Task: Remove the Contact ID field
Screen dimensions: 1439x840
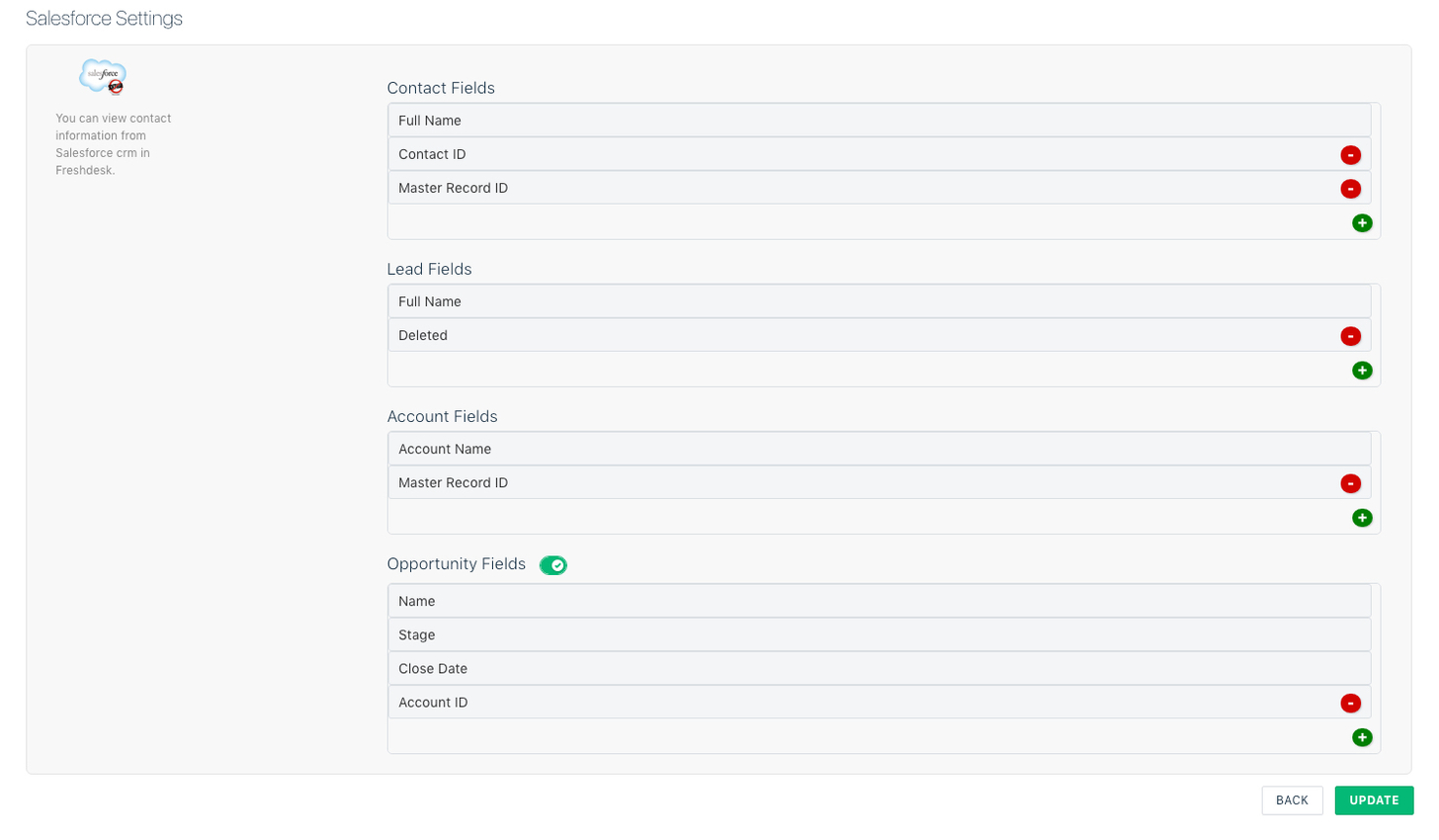Action: (1350, 154)
